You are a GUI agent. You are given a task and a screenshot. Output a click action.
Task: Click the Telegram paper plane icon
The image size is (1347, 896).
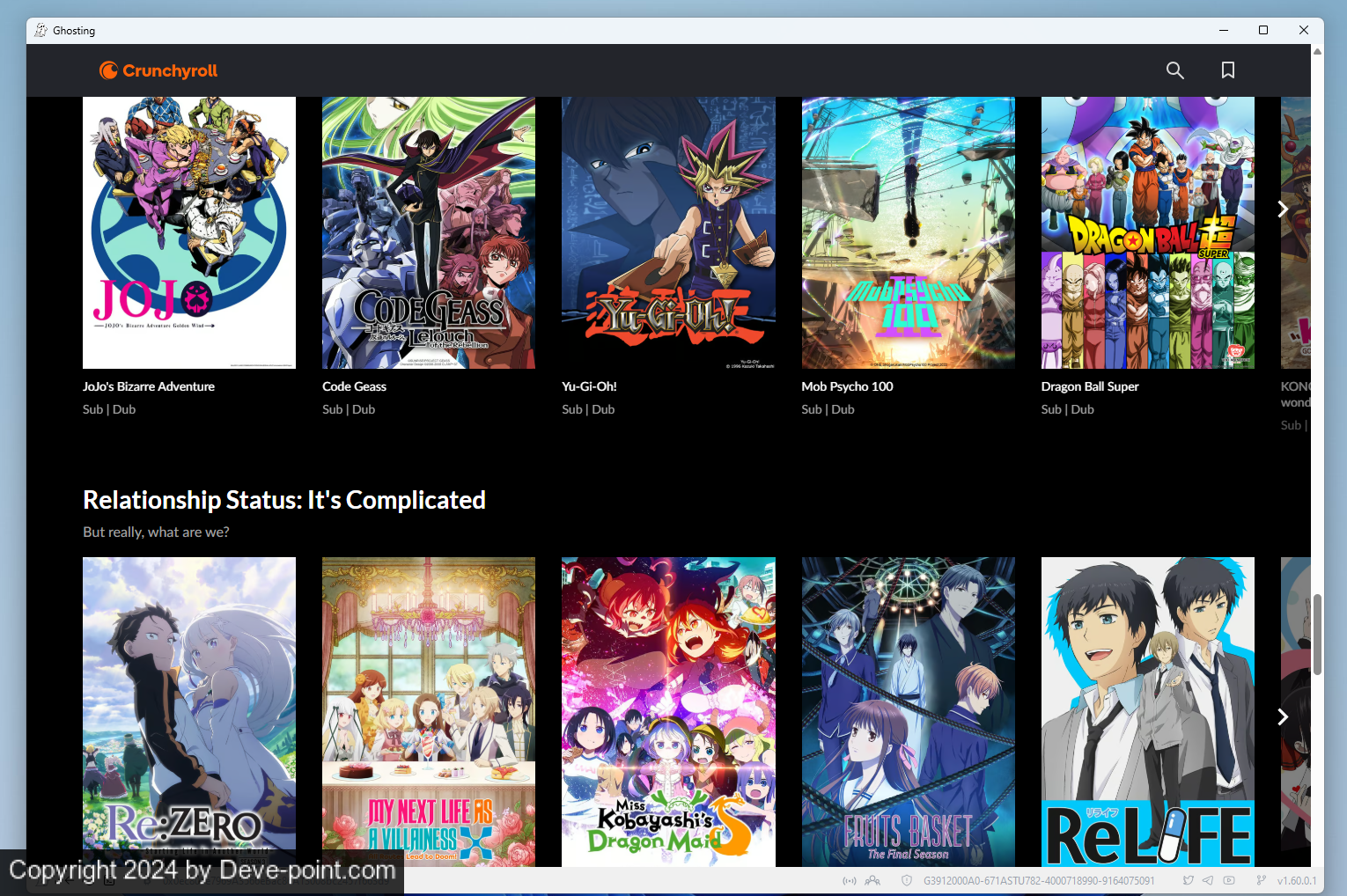1208,880
